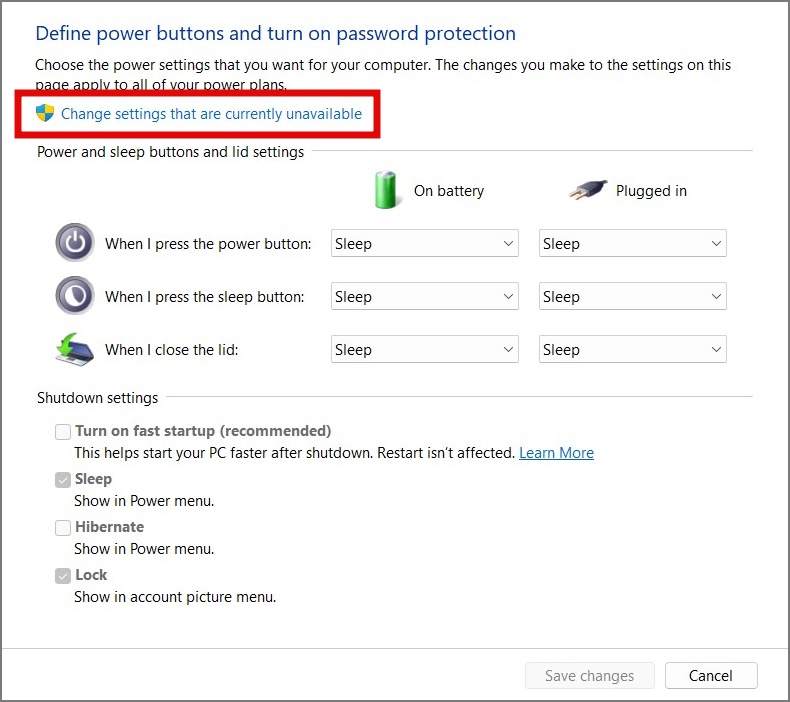The image size is (790, 702).
Task: Open power button On battery dropdown
Action: (x=424, y=243)
